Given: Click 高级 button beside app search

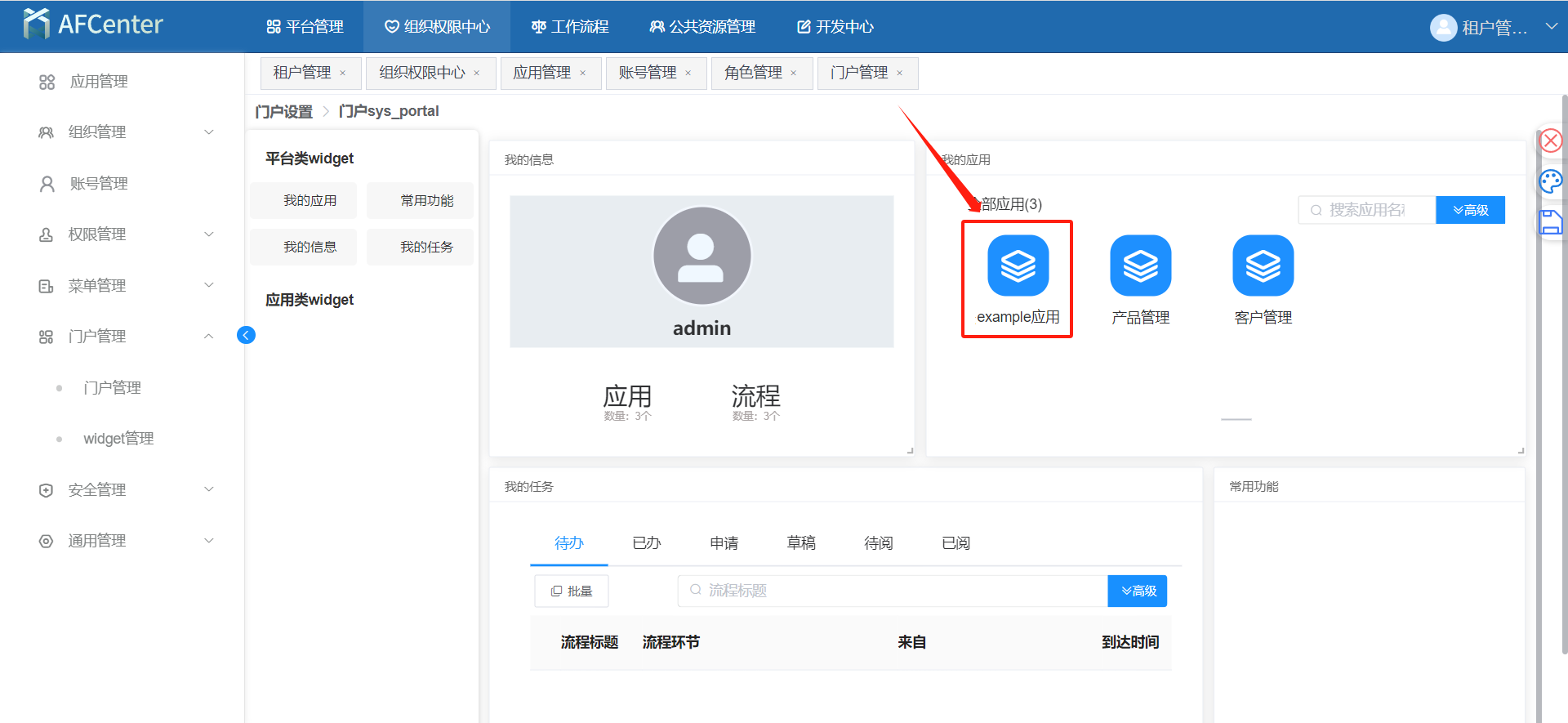Looking at the screenshot, I should click(1470, 210).
